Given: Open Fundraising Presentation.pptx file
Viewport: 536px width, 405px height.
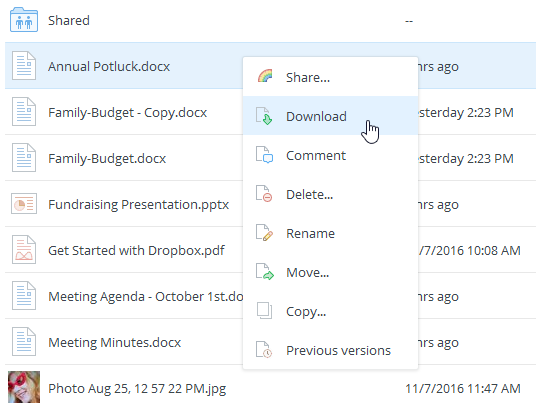Looking at the screenshot, I should click(x=138, y=204).
